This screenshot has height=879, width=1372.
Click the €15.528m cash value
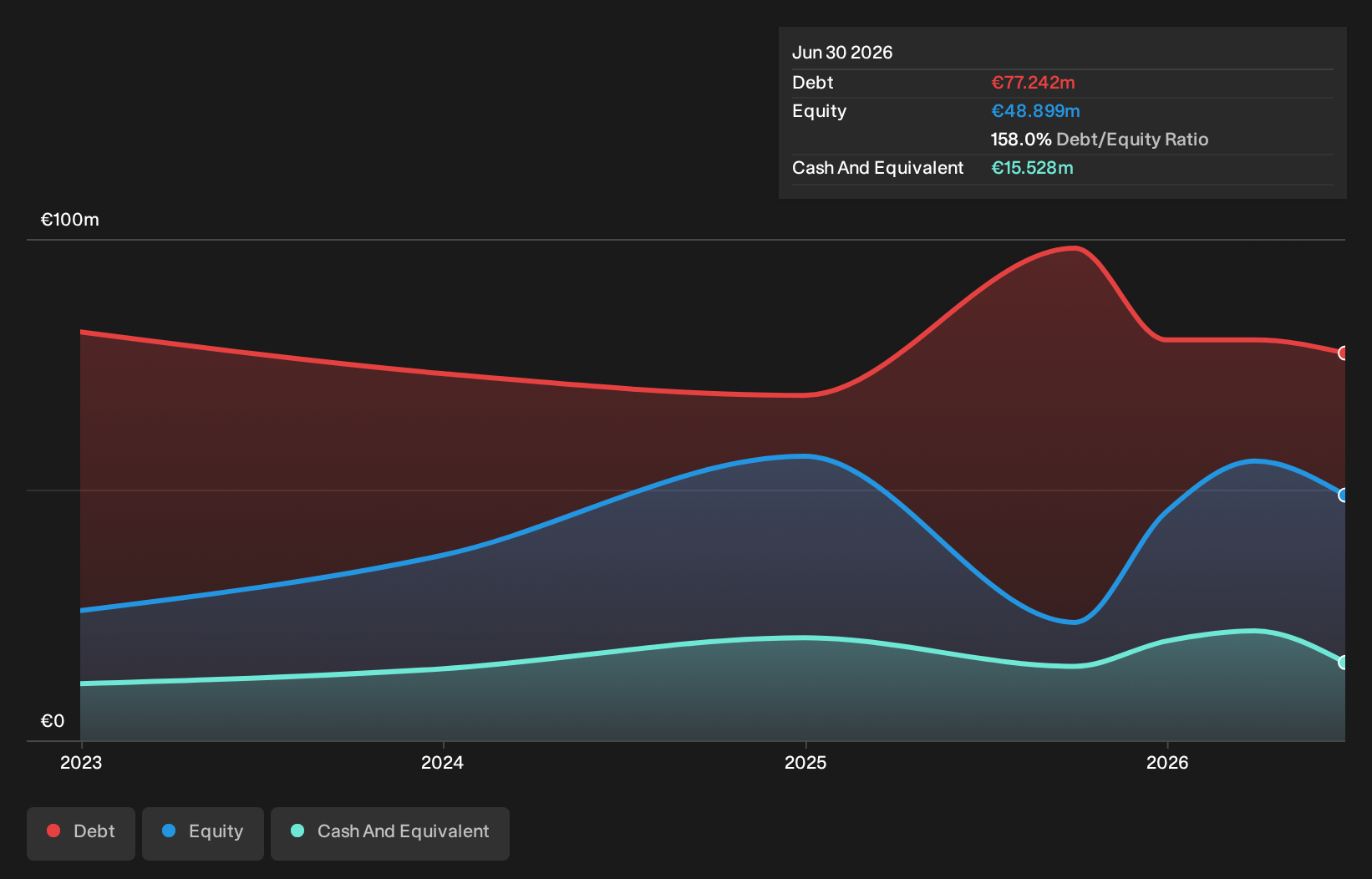click(x=1032, y=168)
